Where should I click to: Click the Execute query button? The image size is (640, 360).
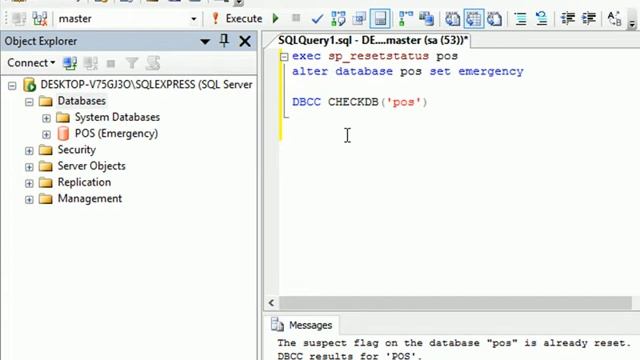pos(237,18)
